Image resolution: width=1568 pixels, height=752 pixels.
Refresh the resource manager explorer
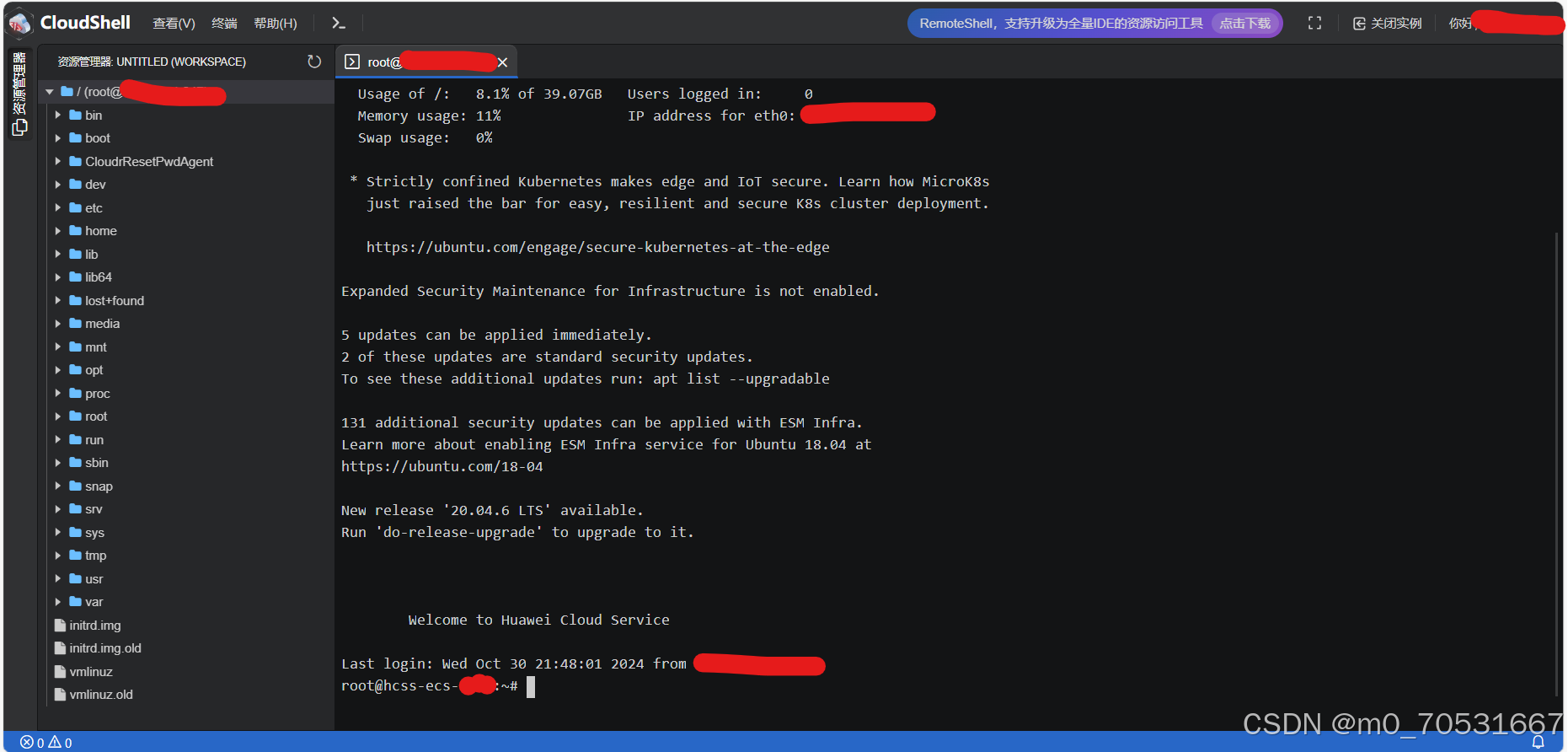[314, 62]
